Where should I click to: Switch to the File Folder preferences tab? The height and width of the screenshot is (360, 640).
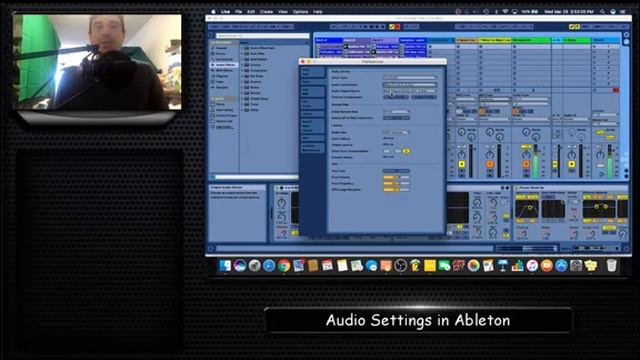[313, 104]
